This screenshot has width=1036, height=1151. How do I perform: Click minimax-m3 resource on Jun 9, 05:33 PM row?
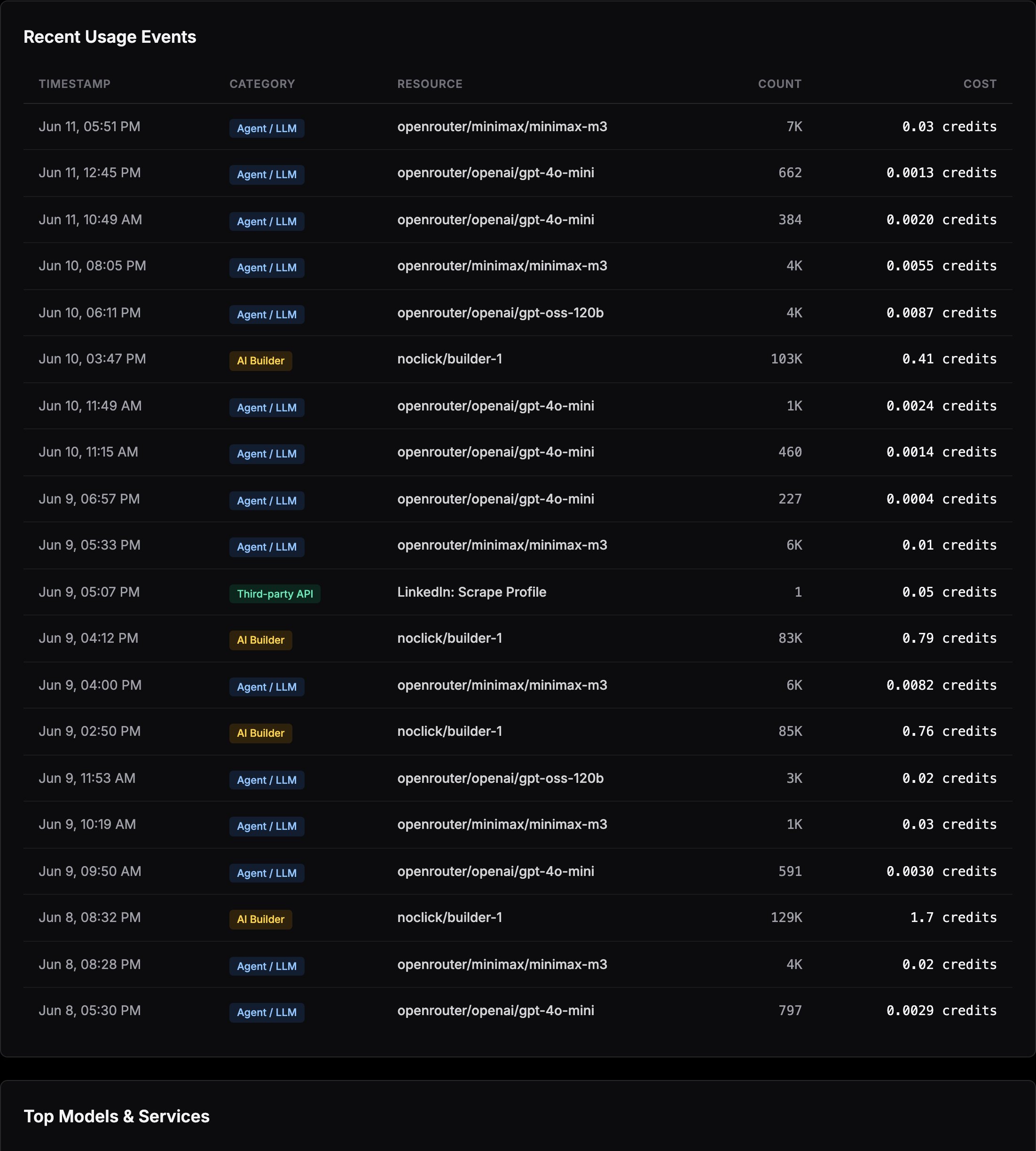(502, 545)
